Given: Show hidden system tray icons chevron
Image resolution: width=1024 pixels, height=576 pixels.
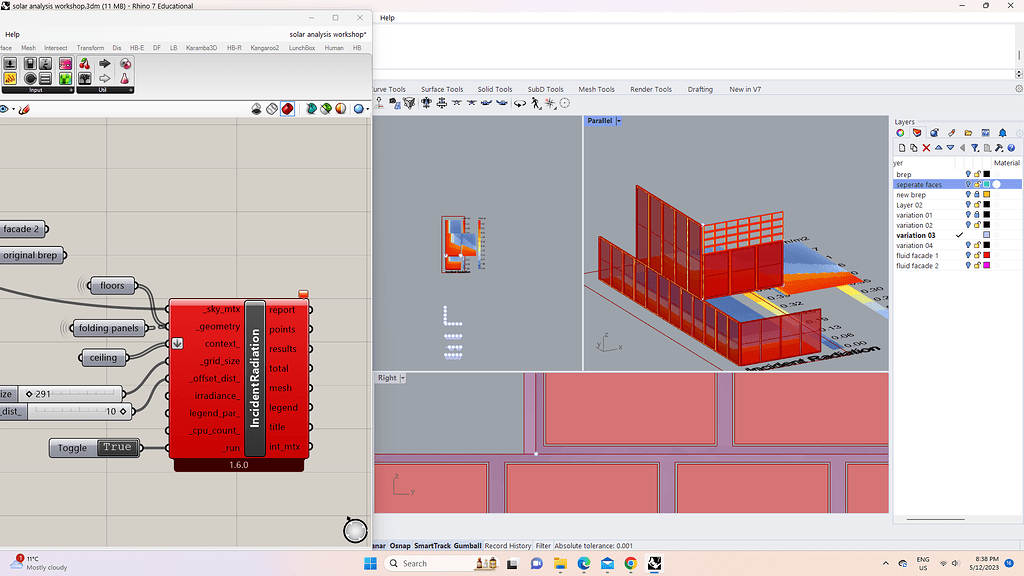Looking at the screenshot, I should pos(886,564).
